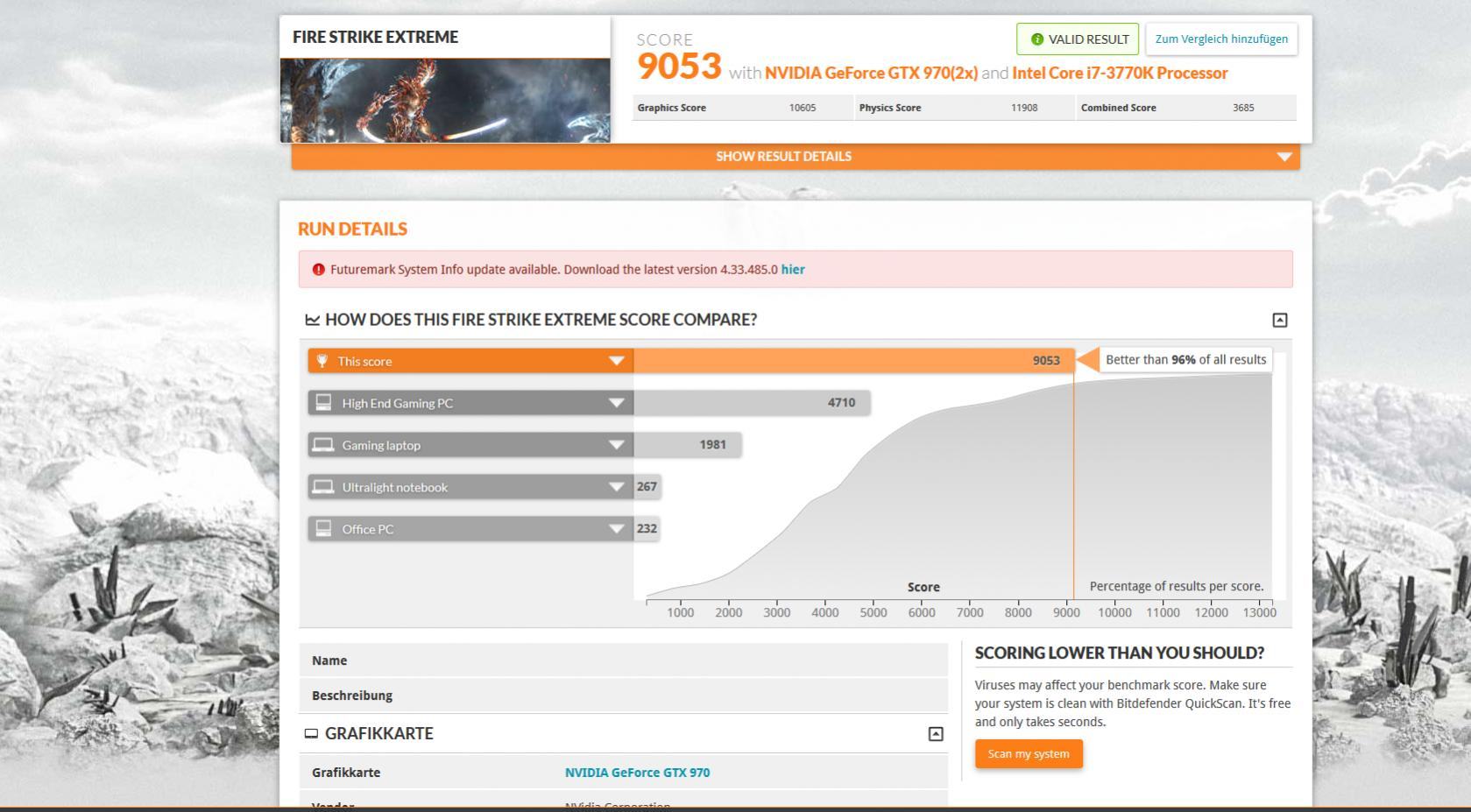Viewport: 1471px width, 812px height.
Task: Open the Intel Core i7-3770K Processor link
Action: [1120, 74]
